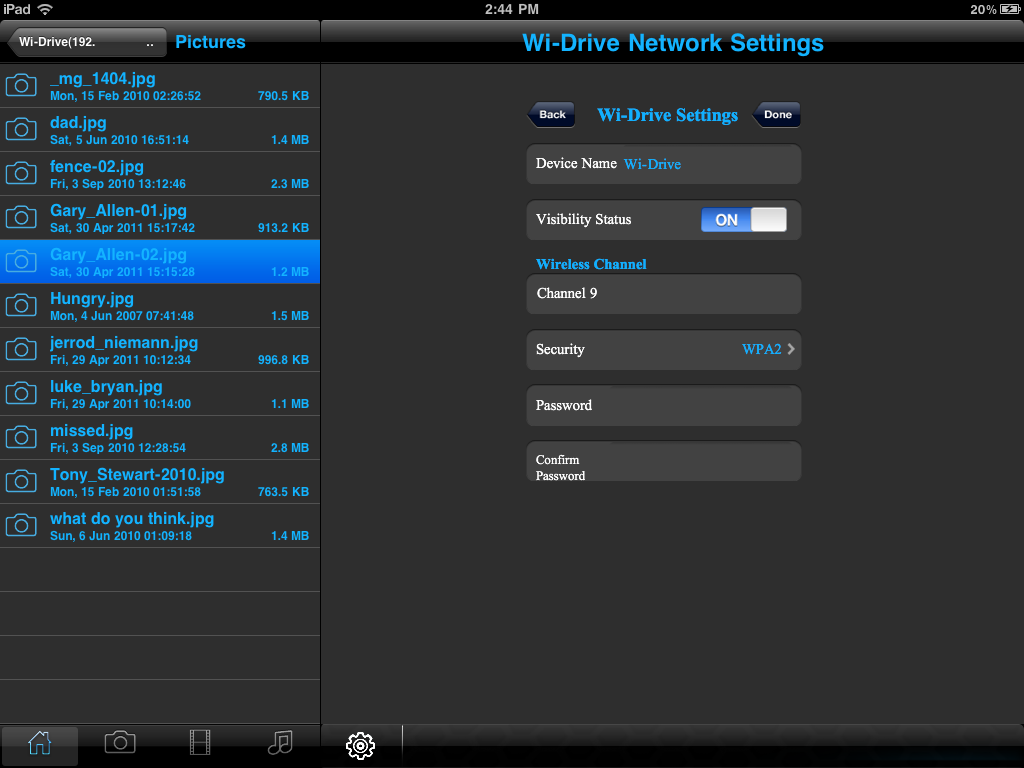Click the 2:44 PM clock
1024x768 pixels.
(x=512, y=9)
